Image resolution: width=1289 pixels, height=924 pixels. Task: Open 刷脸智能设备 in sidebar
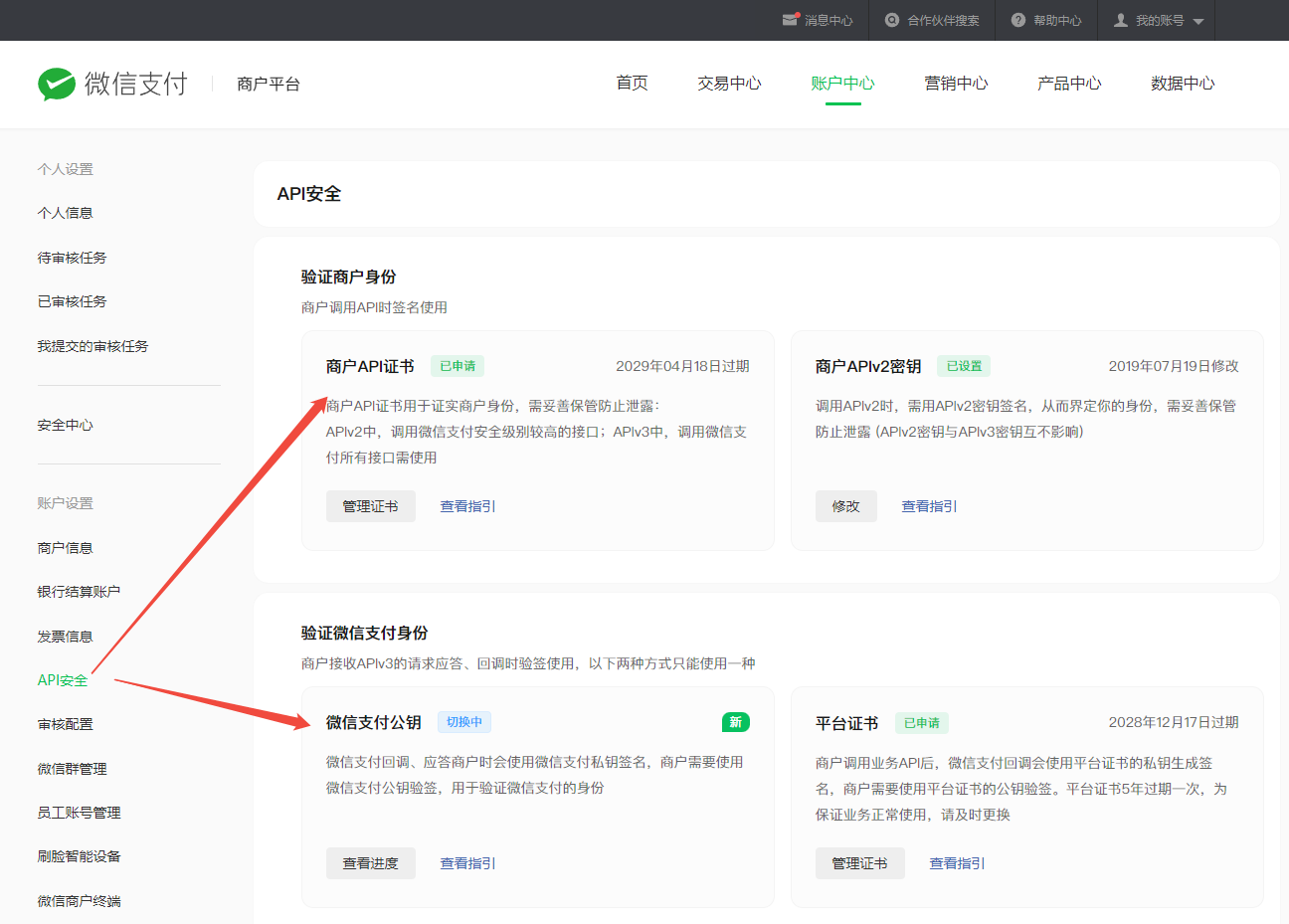[80, 856]
